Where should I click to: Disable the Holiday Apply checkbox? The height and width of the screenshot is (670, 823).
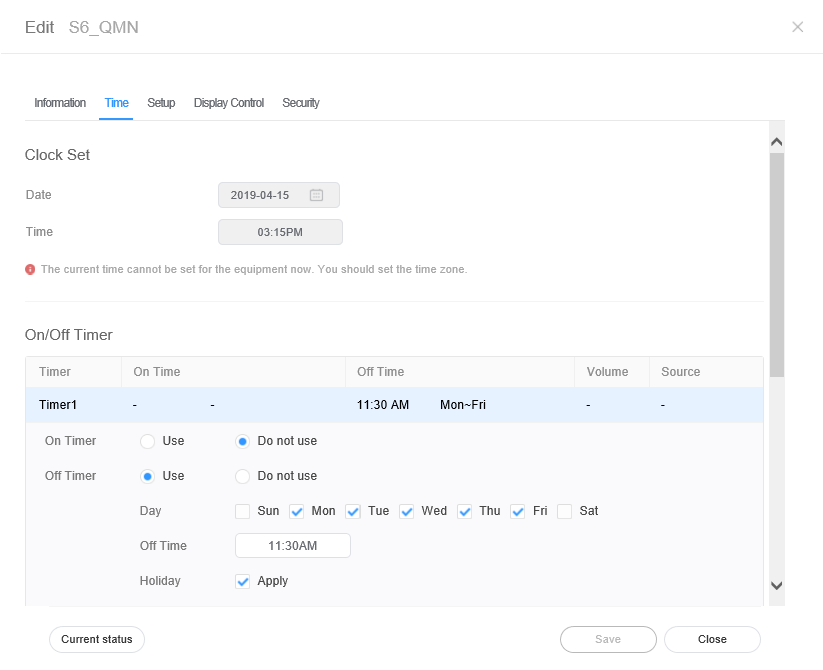tap(243, 581)
